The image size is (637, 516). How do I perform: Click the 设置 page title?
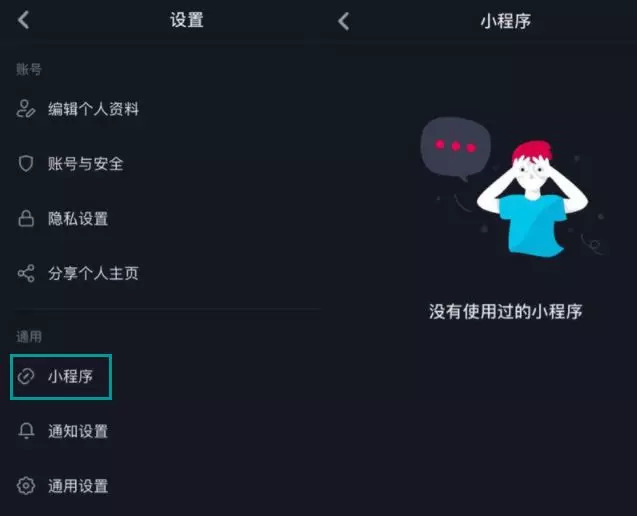[187, 20]
